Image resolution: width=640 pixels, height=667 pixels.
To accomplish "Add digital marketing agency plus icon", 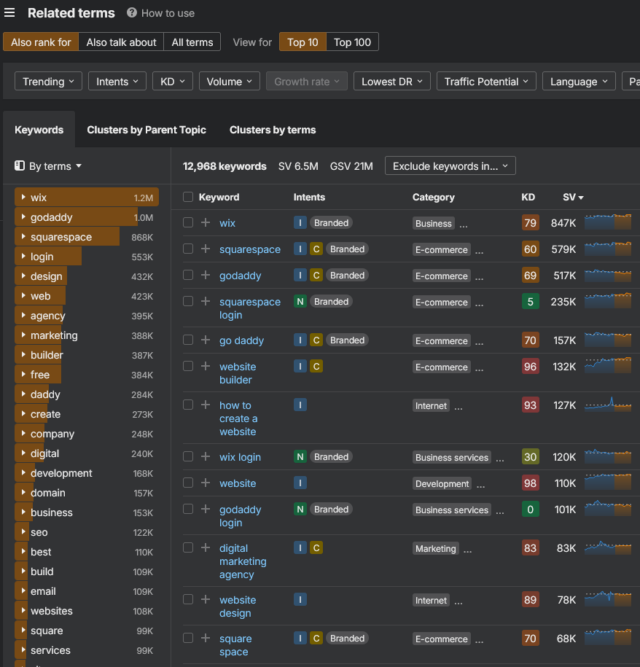I will pyautogui.click(x=205, y=548).
